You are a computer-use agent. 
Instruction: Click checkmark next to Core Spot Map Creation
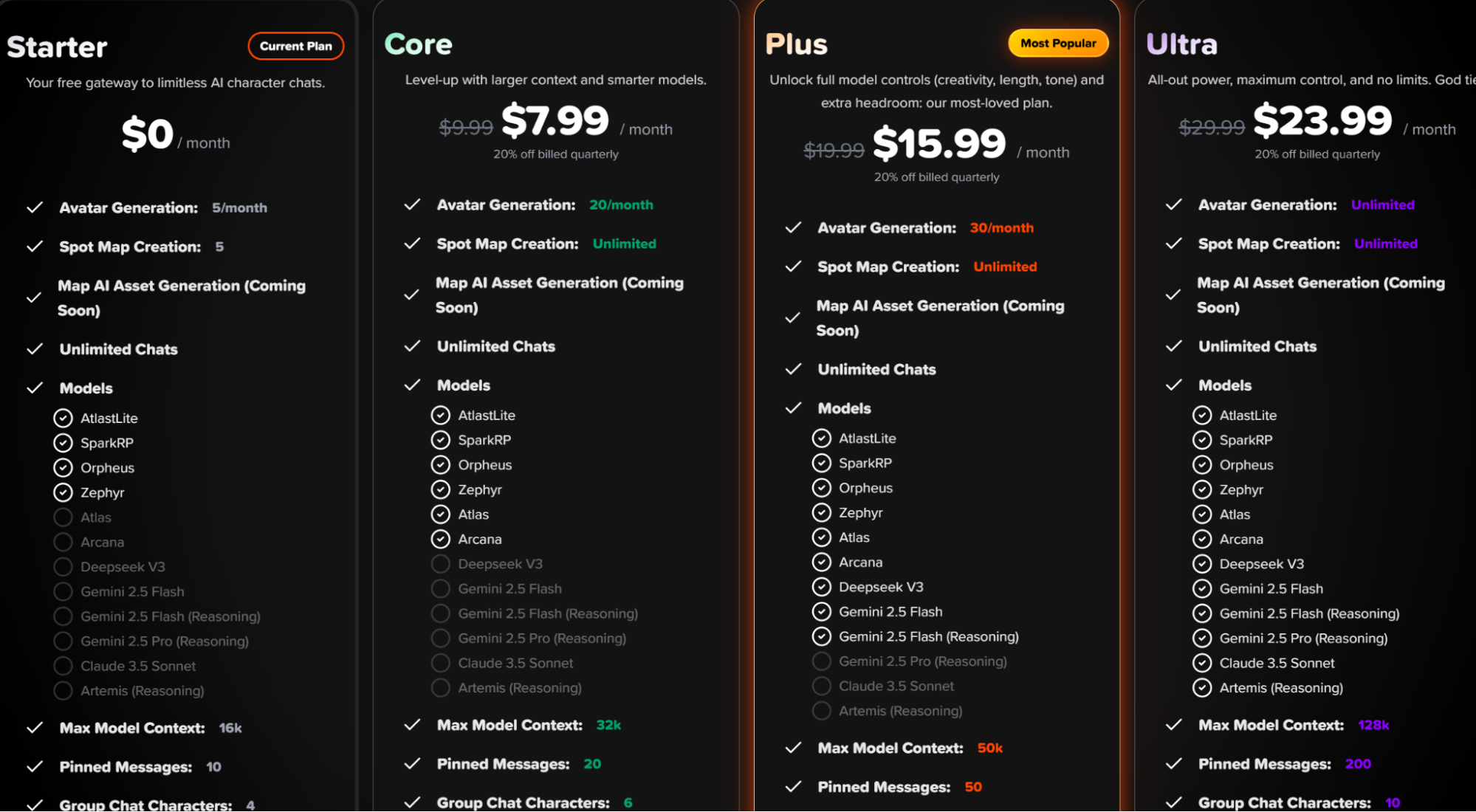pyautogui.click(x=412, y=244)
